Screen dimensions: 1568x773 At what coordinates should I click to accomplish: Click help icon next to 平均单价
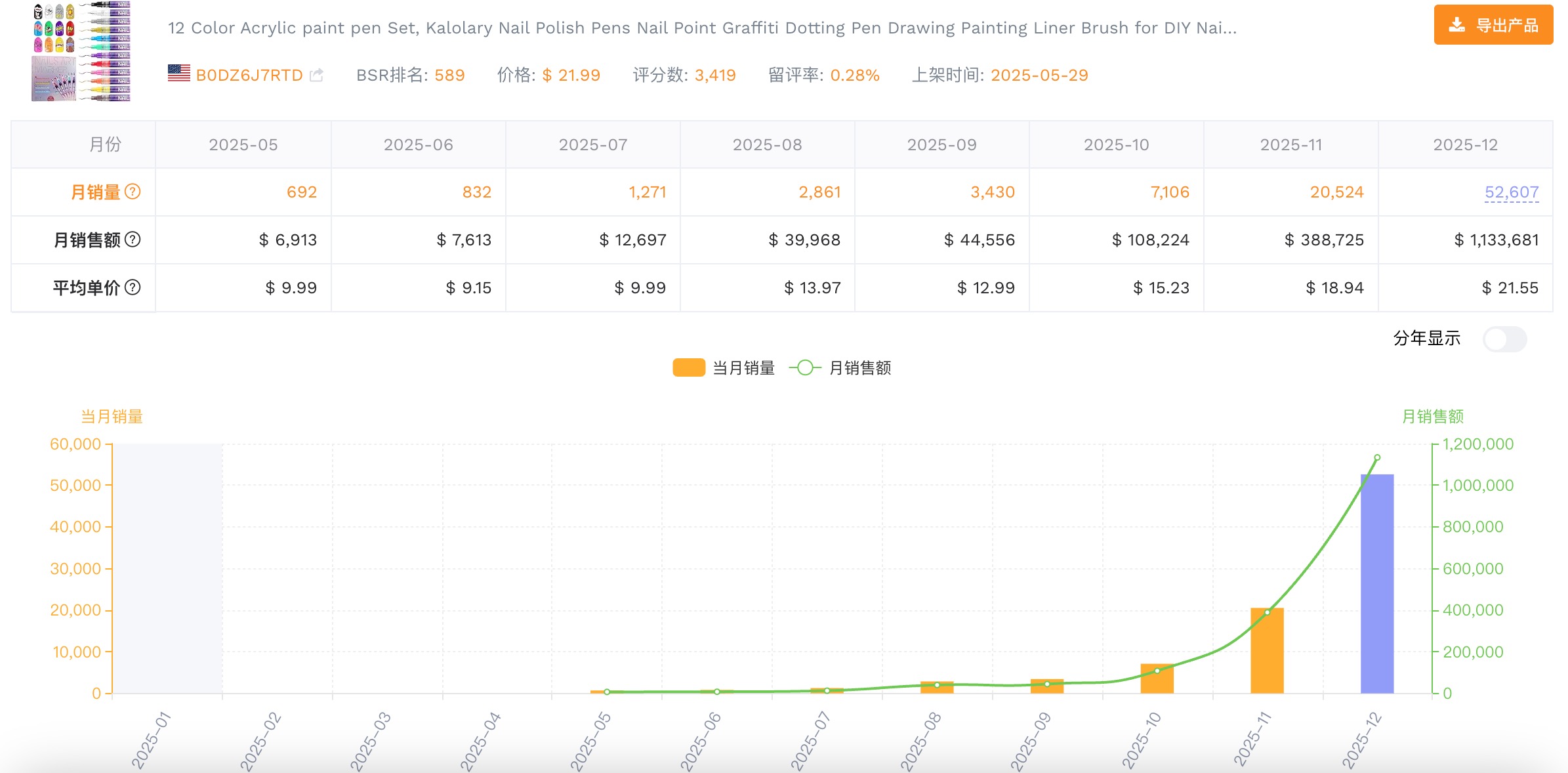click(133, 287)
